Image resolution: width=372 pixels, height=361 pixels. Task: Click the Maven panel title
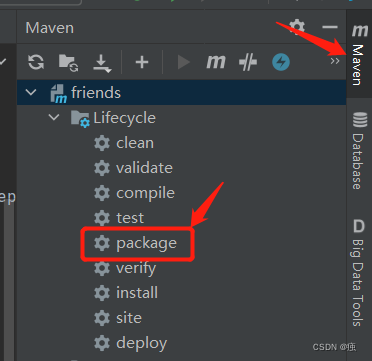(50, 28)
